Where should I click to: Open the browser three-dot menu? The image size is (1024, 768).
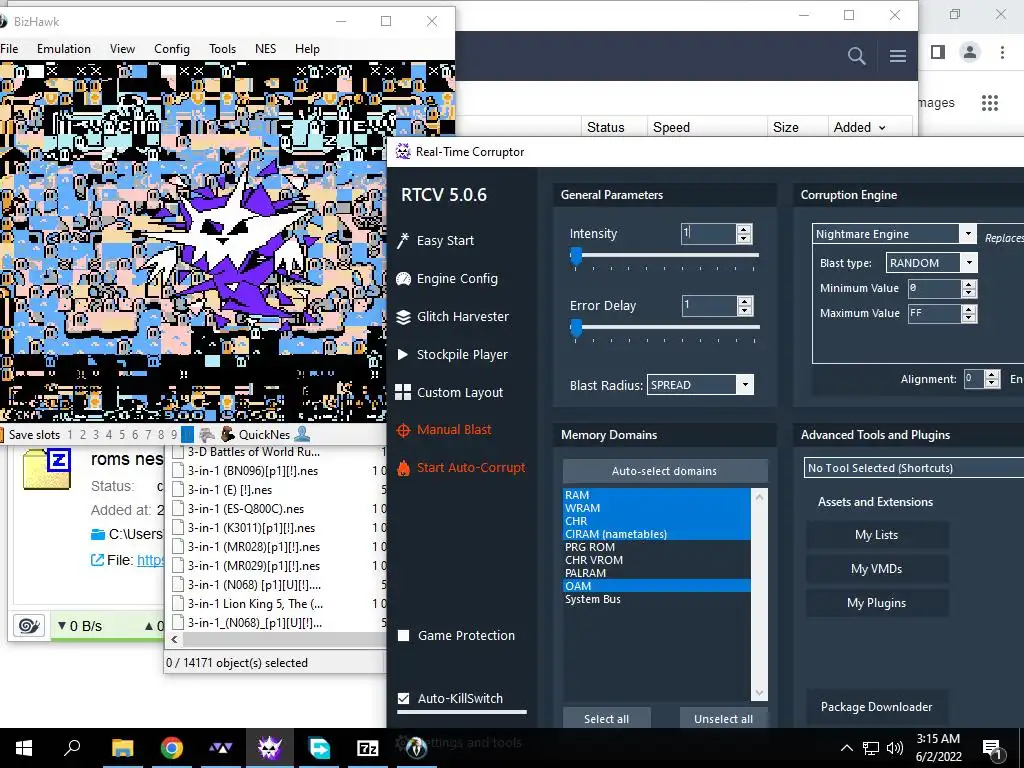tap(1002, 52)
